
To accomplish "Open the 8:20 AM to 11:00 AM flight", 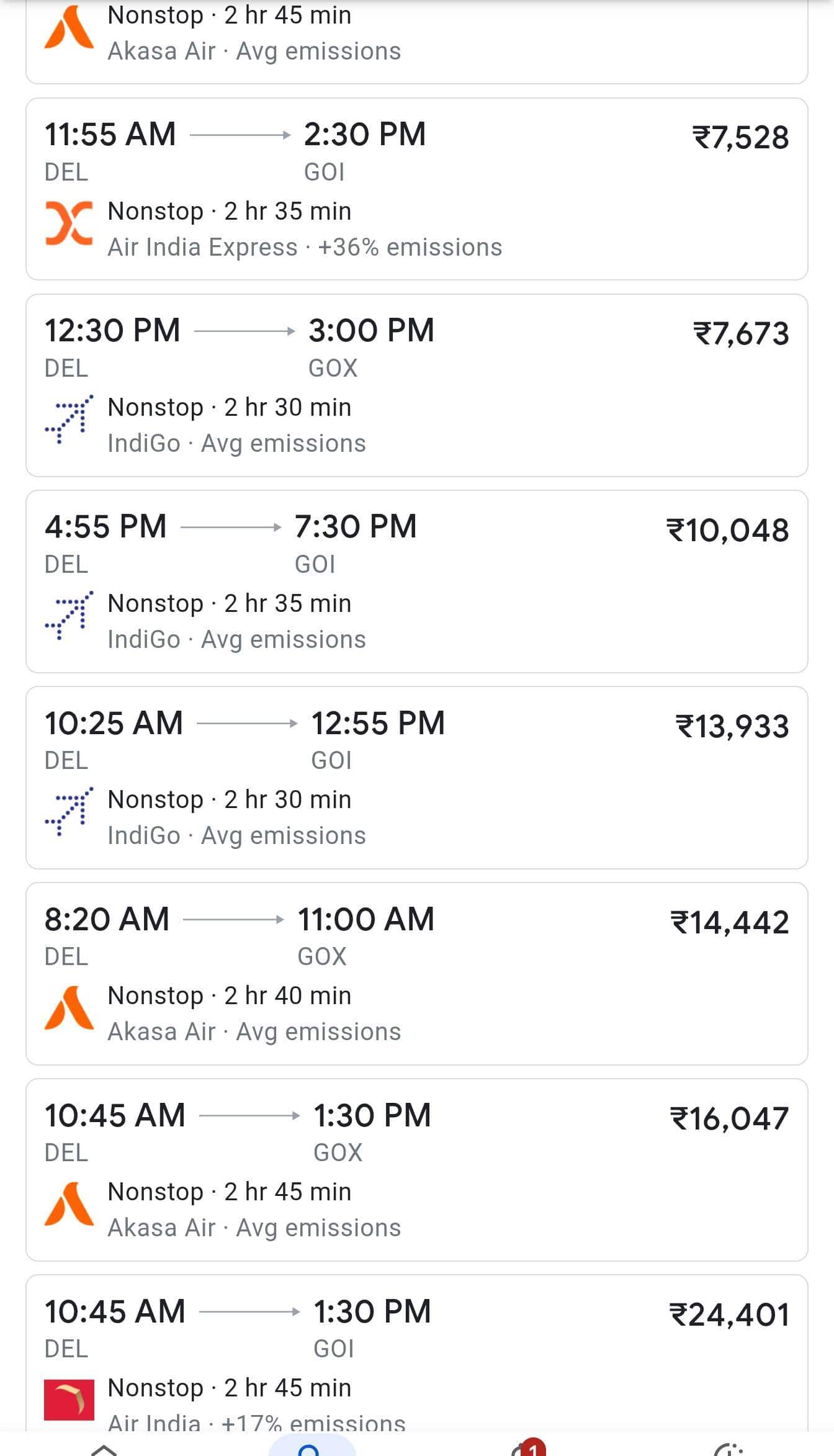I will (239, 919).
